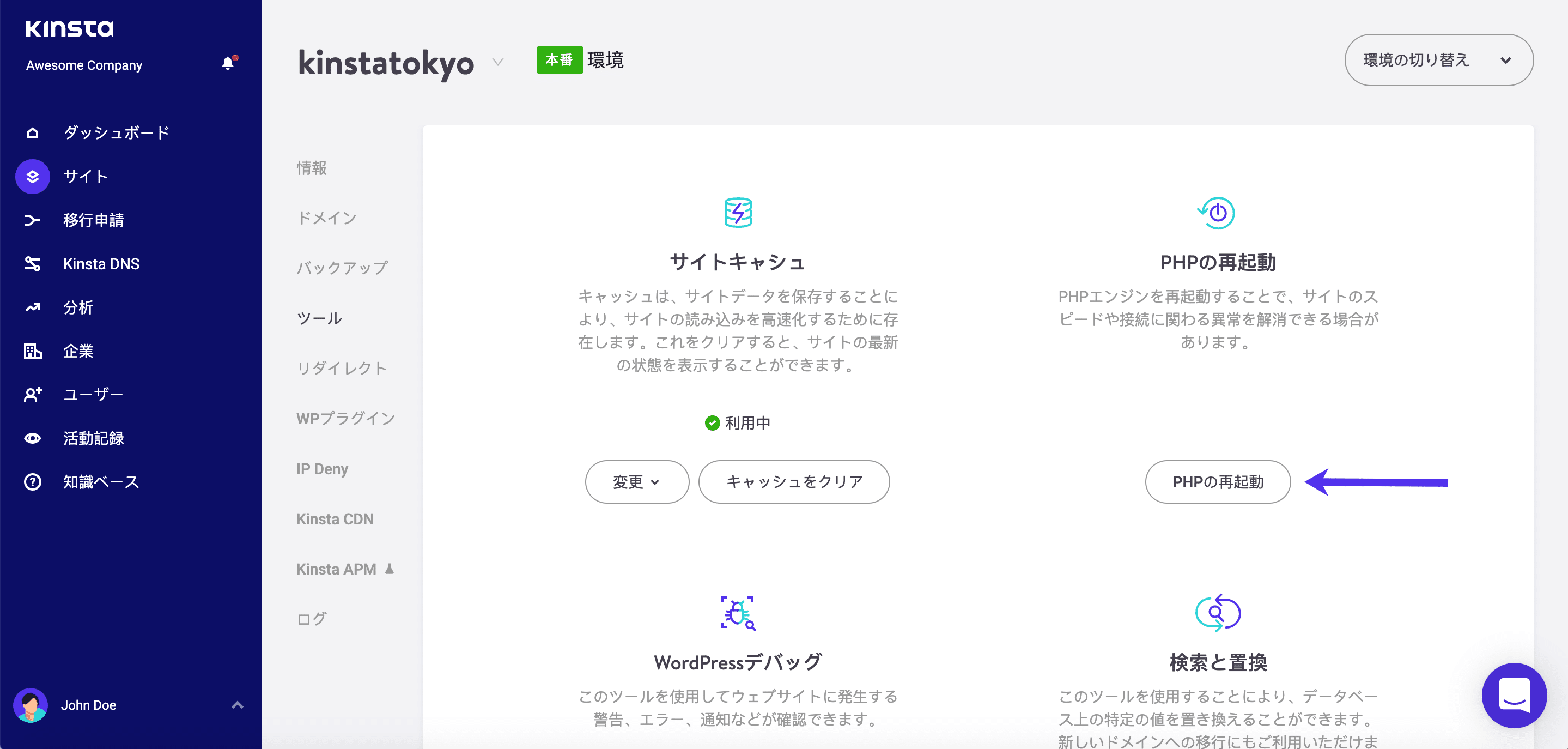This screenshot has height=749, width=1568.
Task: Click the notification bell icon
Action: click(229, 63)
